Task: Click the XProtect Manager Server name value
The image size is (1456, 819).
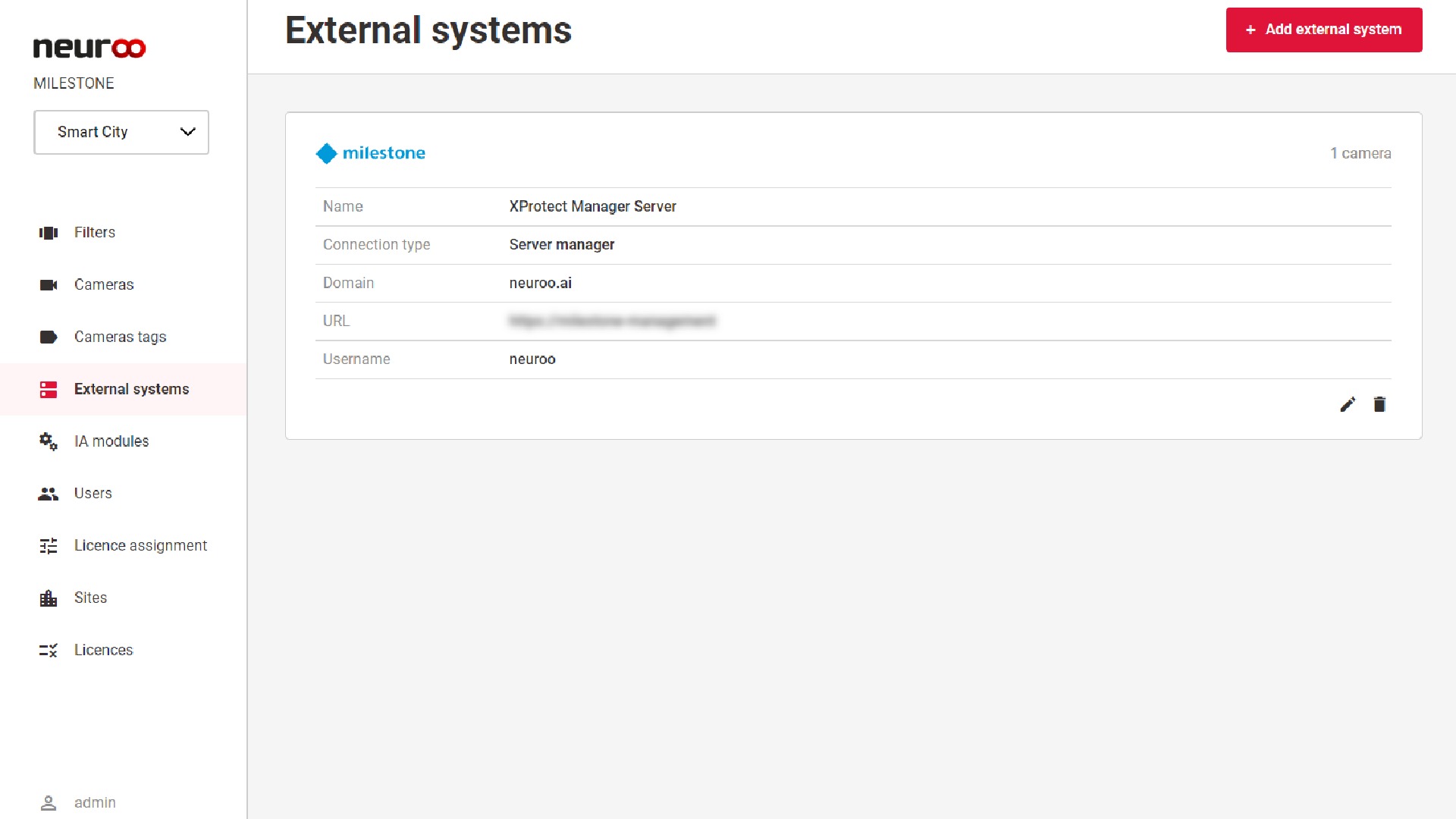Action: pyautogui.click(x=592, y=207)
